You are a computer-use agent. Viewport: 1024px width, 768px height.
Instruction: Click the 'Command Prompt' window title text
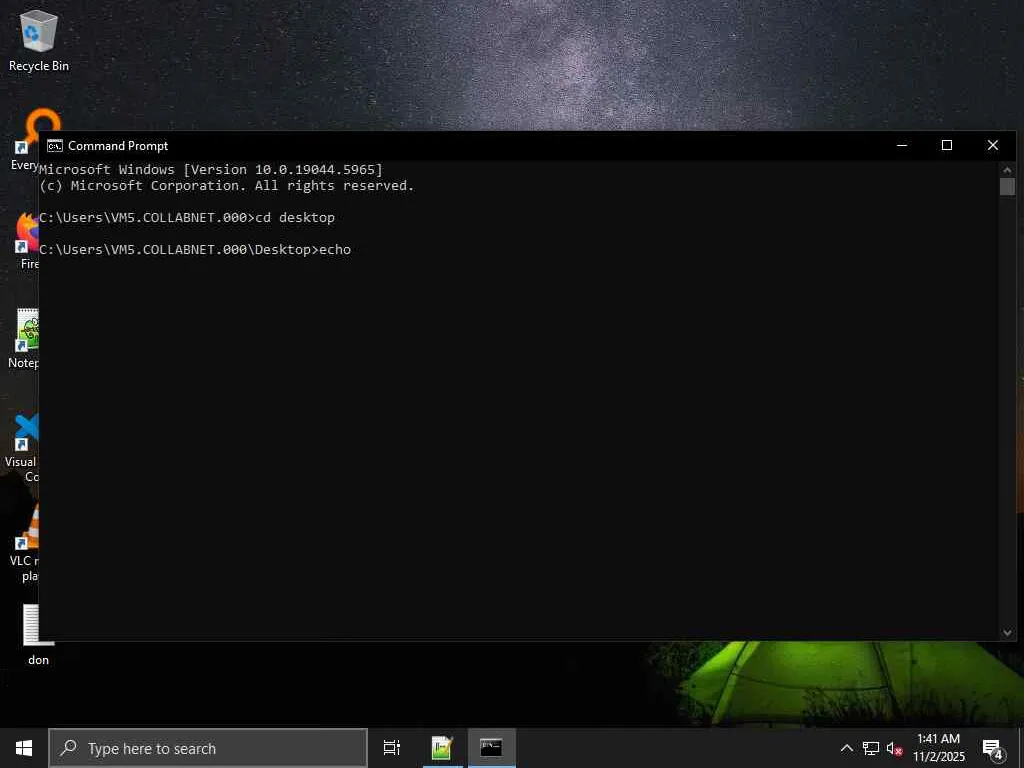point(118,146)
